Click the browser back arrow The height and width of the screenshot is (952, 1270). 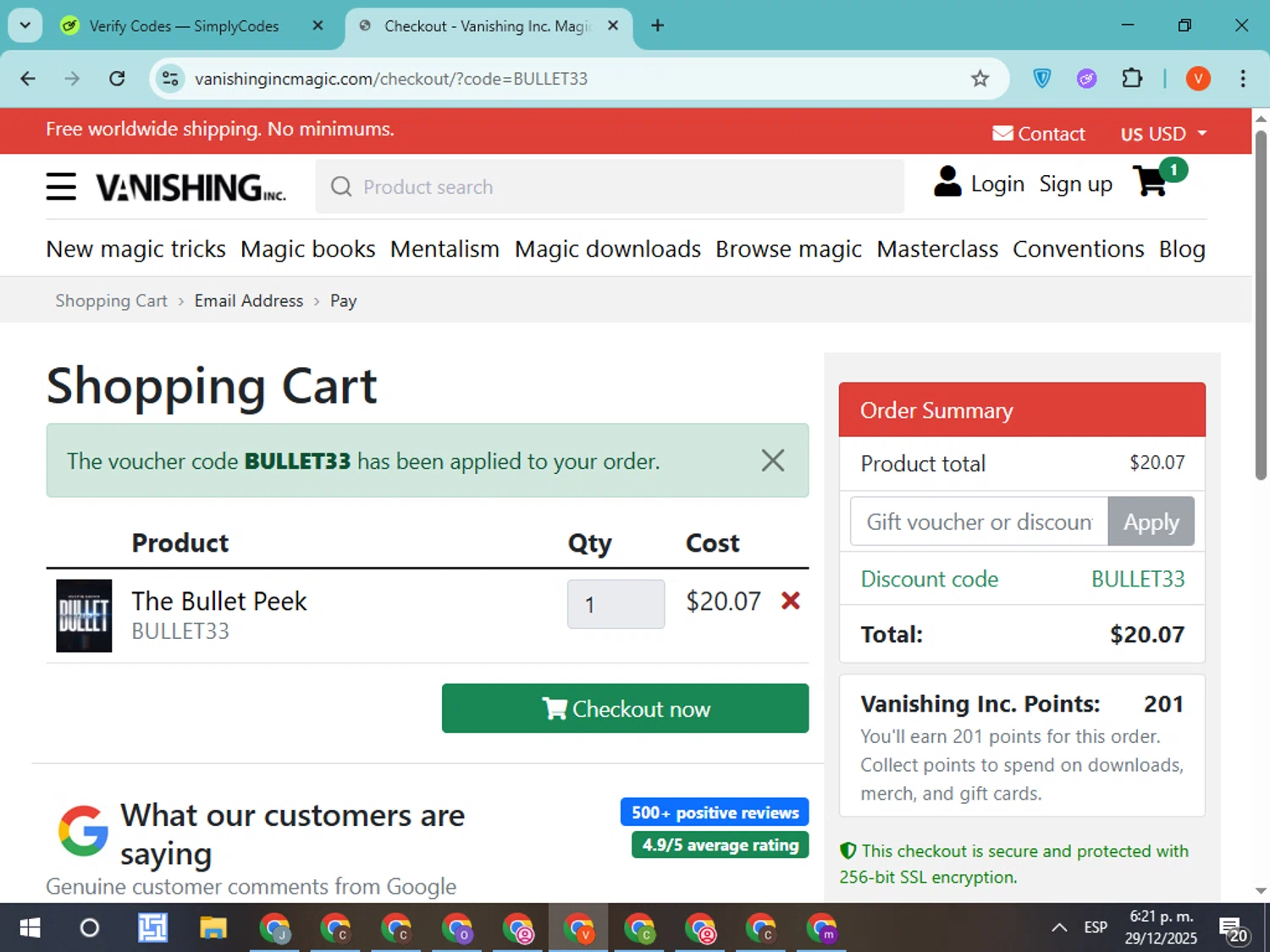coord(28,79)
